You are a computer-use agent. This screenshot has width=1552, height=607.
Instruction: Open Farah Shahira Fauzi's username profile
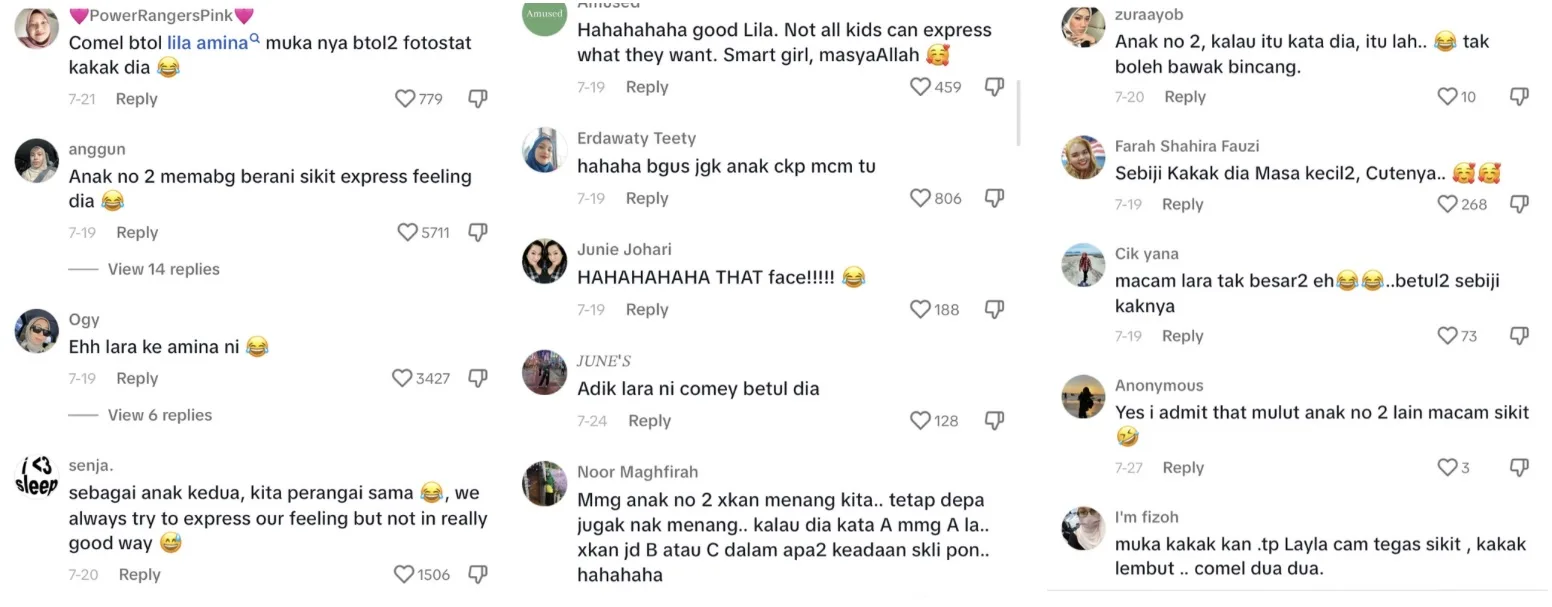tap(1187, 146)
